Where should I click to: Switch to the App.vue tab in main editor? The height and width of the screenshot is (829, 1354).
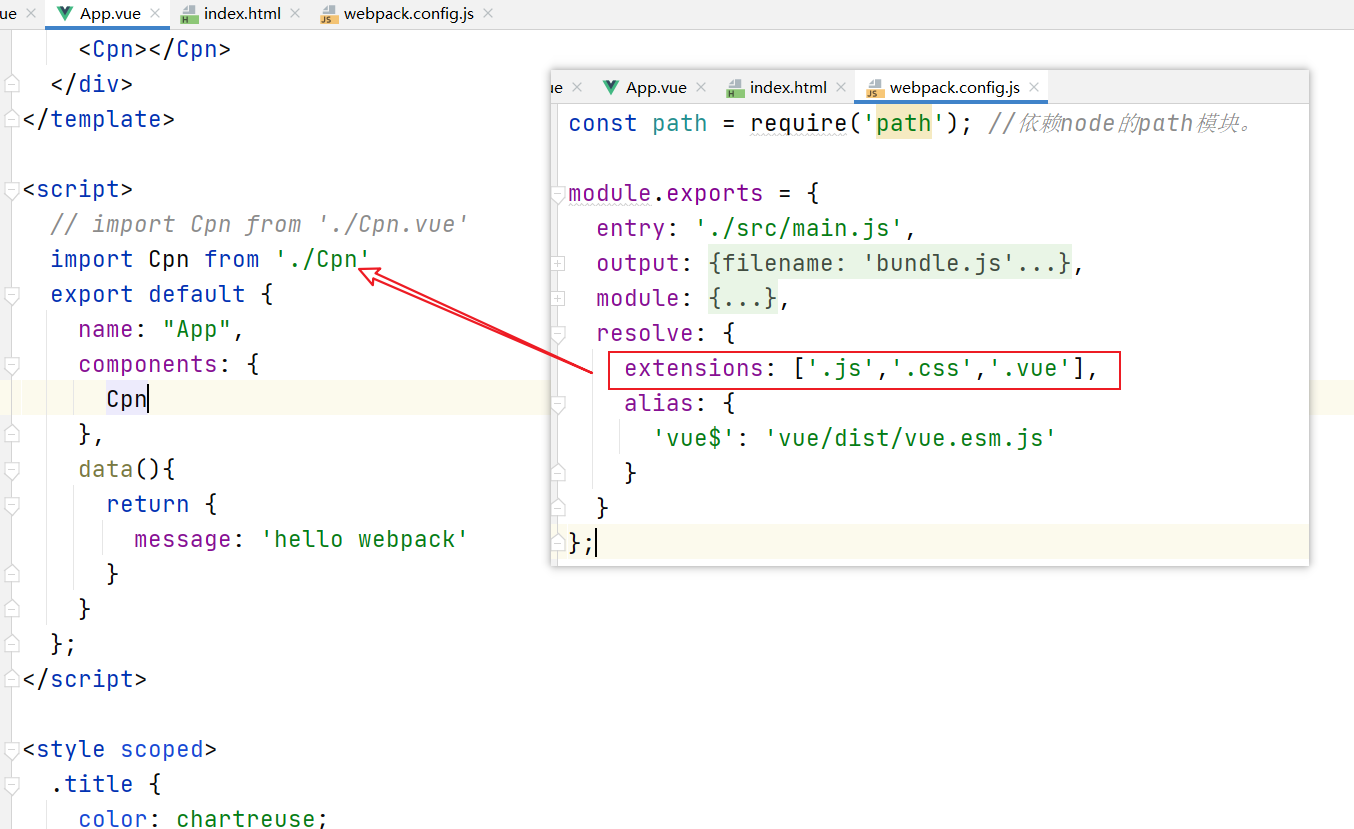[x=110, y=14]
